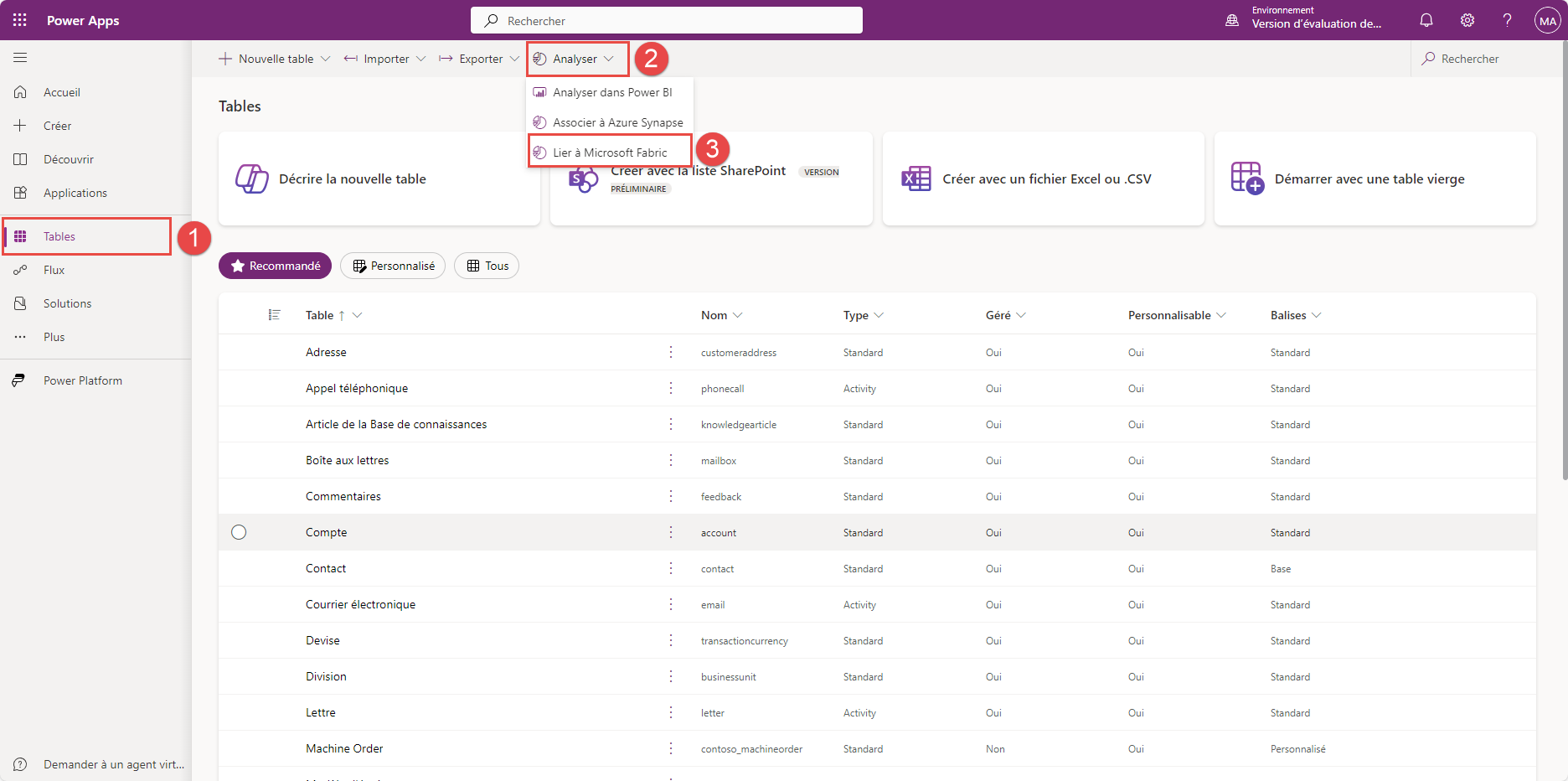Click the environment picker icon
The height and width of the screenshot is (781, 1568).
pos(1232,20)
